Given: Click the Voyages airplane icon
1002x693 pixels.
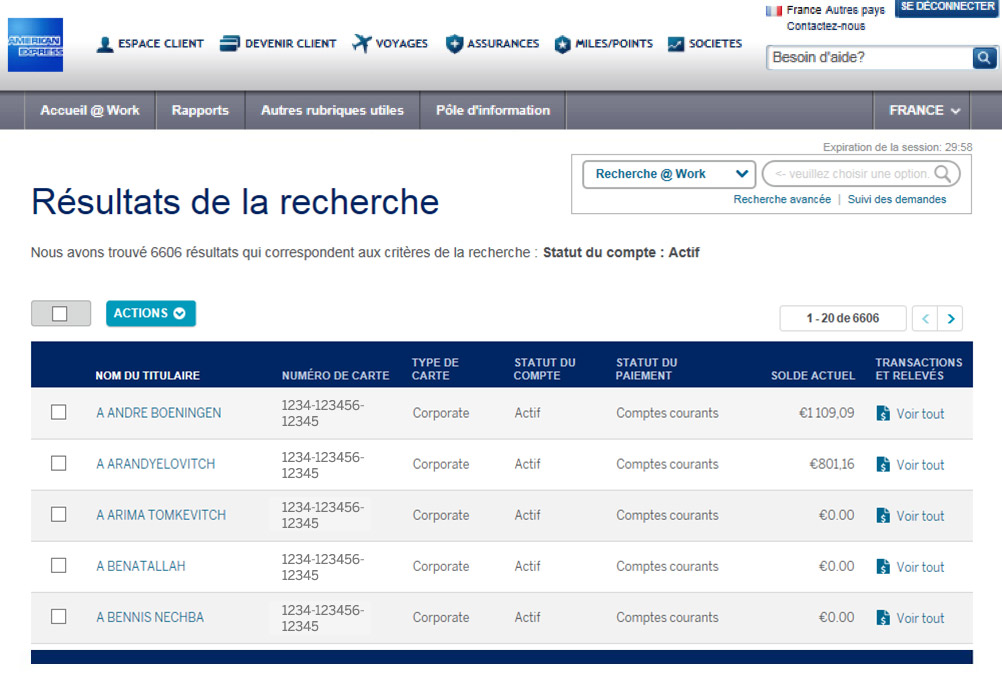Looking at the screenshot, I should click(x=361, y=43).
